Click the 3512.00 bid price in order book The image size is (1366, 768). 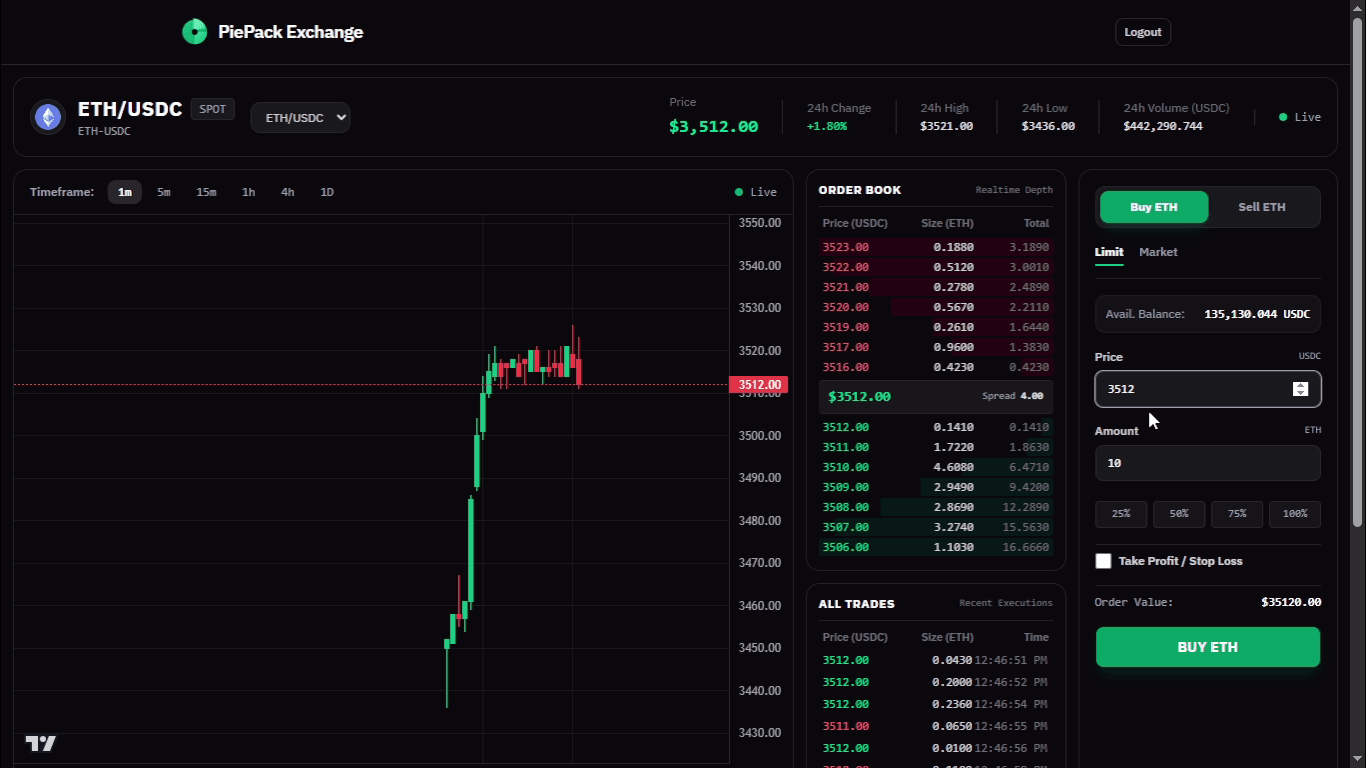[x=845, y=427]
